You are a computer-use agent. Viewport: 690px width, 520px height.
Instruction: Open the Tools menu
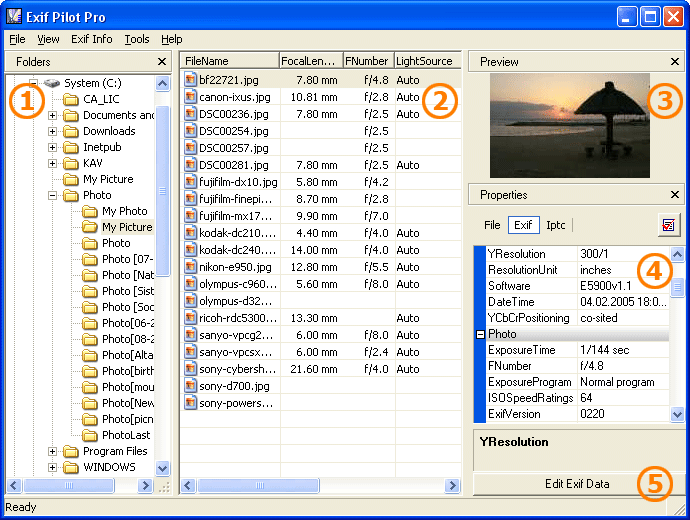pos(137,39)
